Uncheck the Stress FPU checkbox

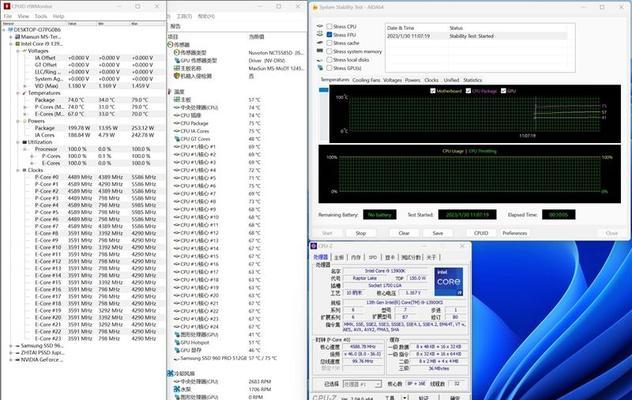coord(329,35)
